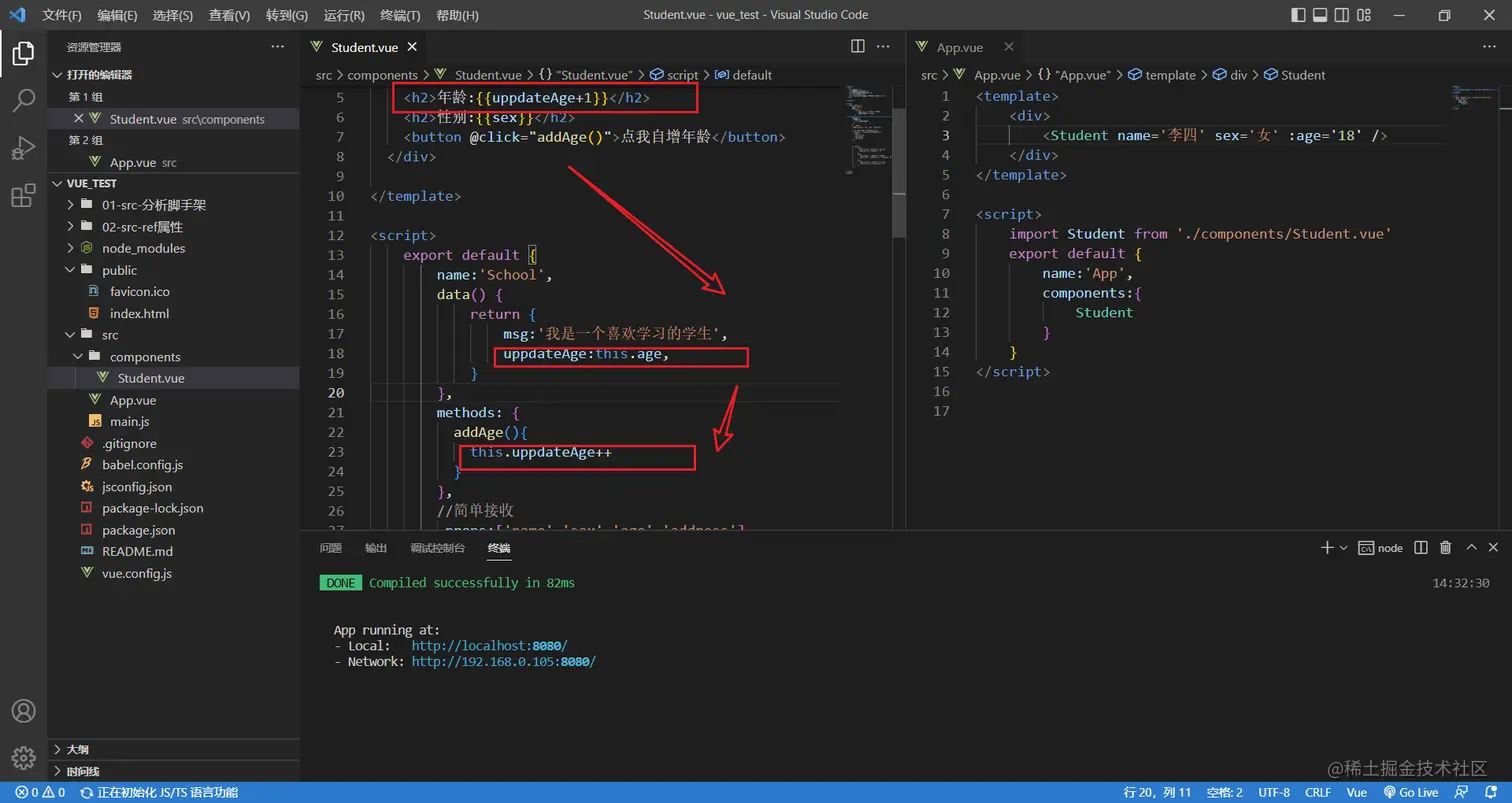
Task: Open the 编辑(E) menu
Action: (118, 15)
